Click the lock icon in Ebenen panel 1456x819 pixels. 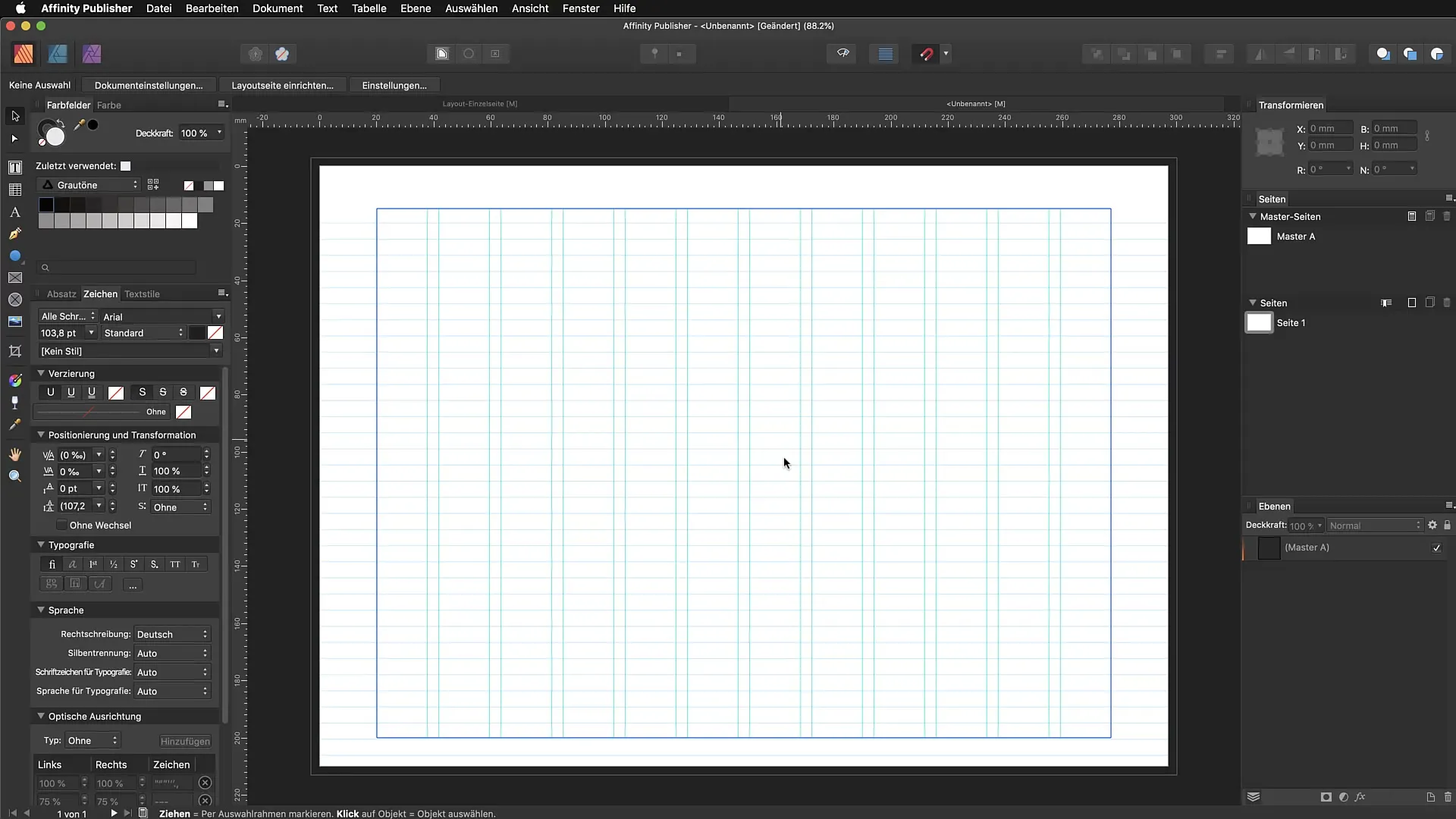(1447, 525)
